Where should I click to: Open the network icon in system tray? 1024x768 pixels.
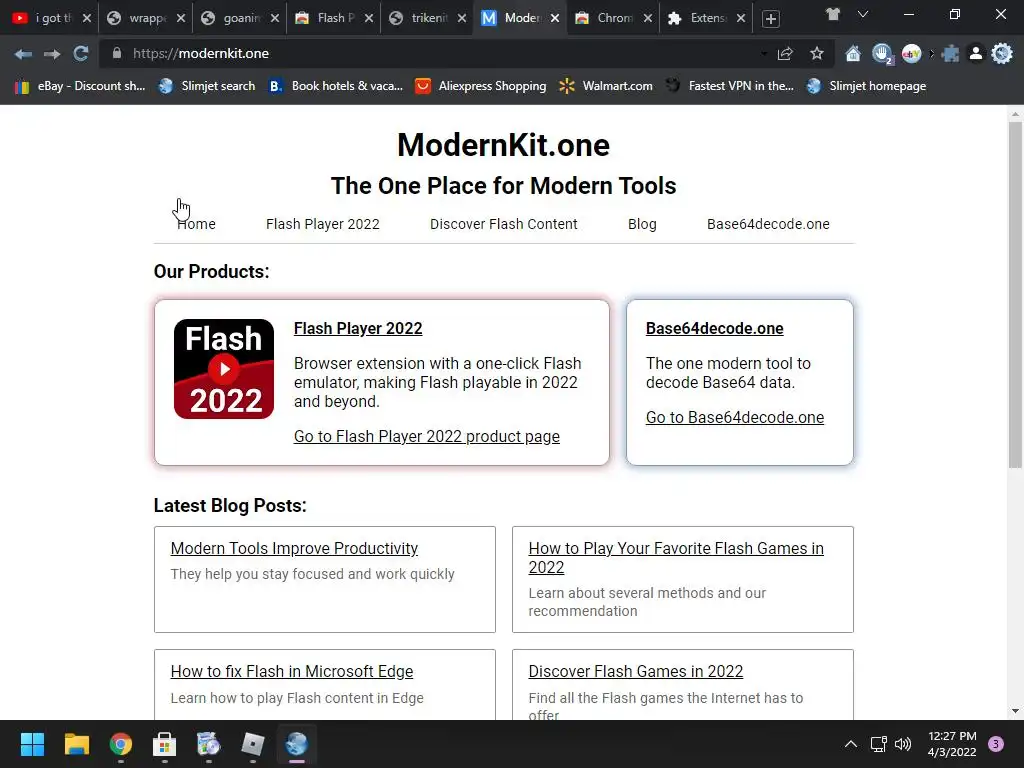878,744
